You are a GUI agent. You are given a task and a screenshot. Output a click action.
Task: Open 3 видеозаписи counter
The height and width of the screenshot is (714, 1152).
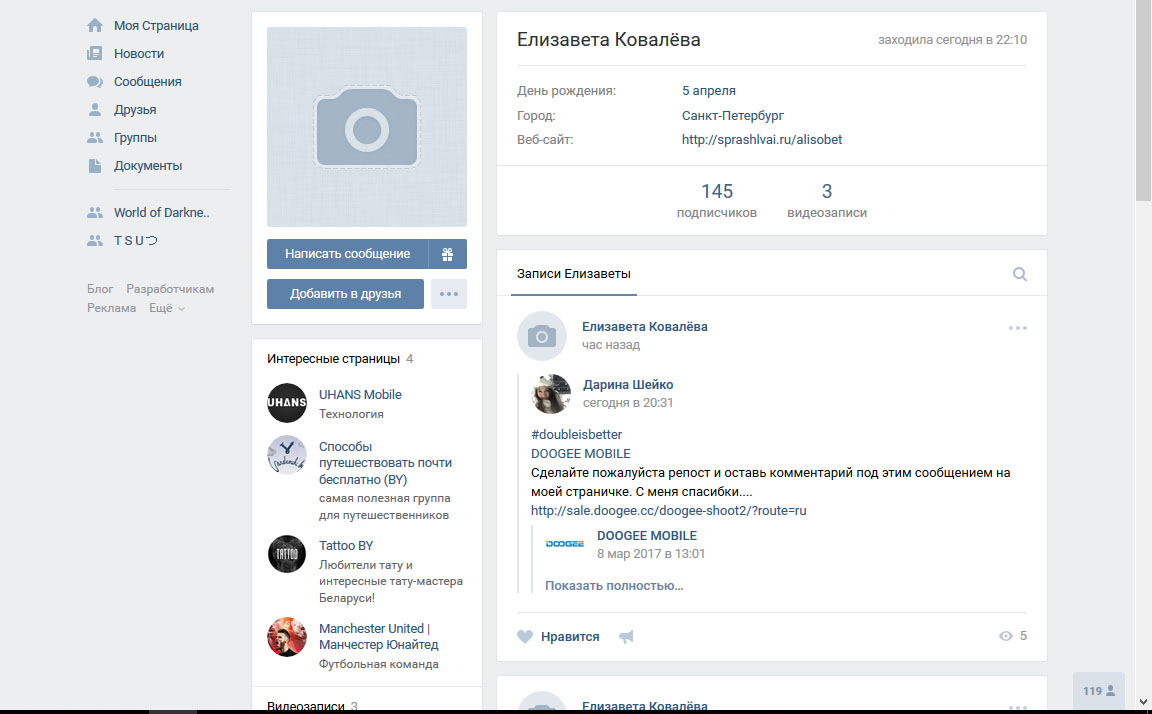[827, 201]
